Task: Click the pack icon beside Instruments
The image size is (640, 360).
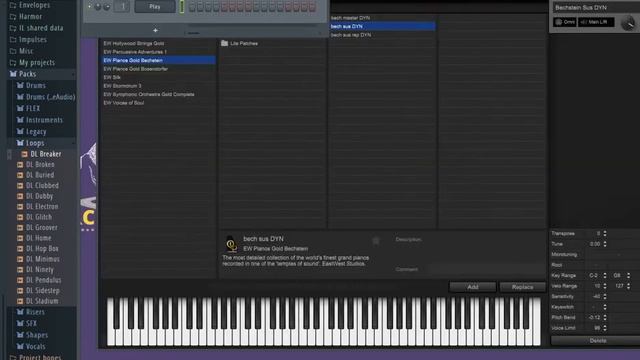Action: [x=20, y=120]
